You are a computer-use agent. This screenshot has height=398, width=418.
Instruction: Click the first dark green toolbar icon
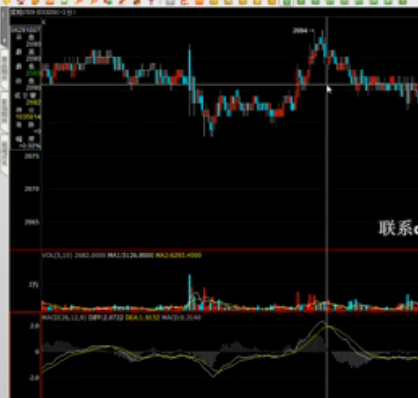tap(286, 2)
